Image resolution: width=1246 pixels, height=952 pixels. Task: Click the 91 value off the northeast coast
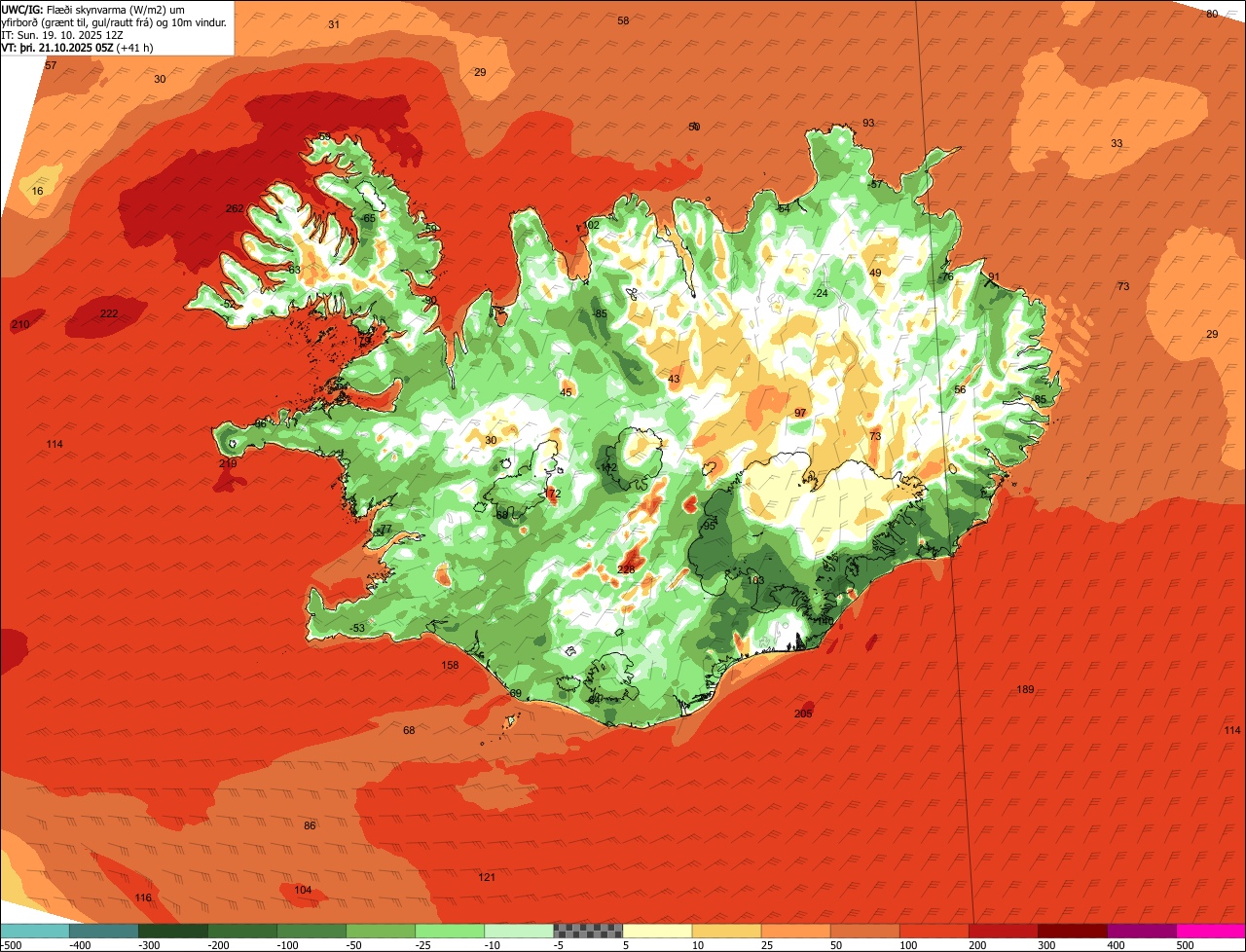(x=994, y=276)
